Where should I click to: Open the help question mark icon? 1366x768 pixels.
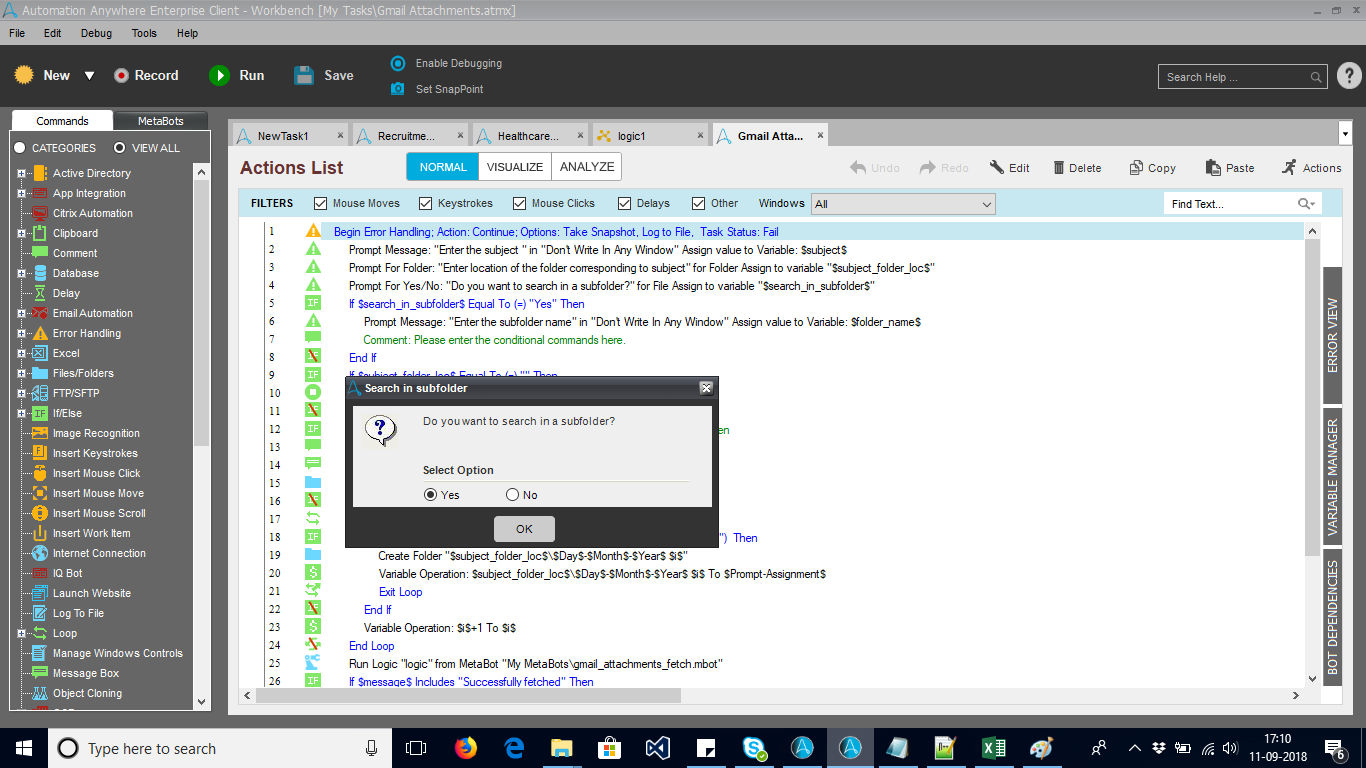[1348, 76]
